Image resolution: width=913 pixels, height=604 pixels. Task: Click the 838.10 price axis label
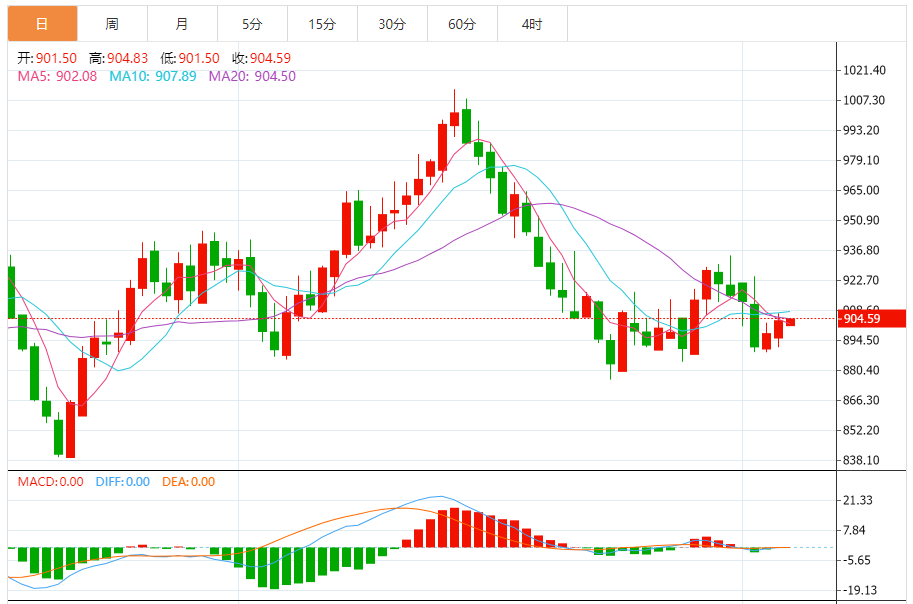[861, 460]
